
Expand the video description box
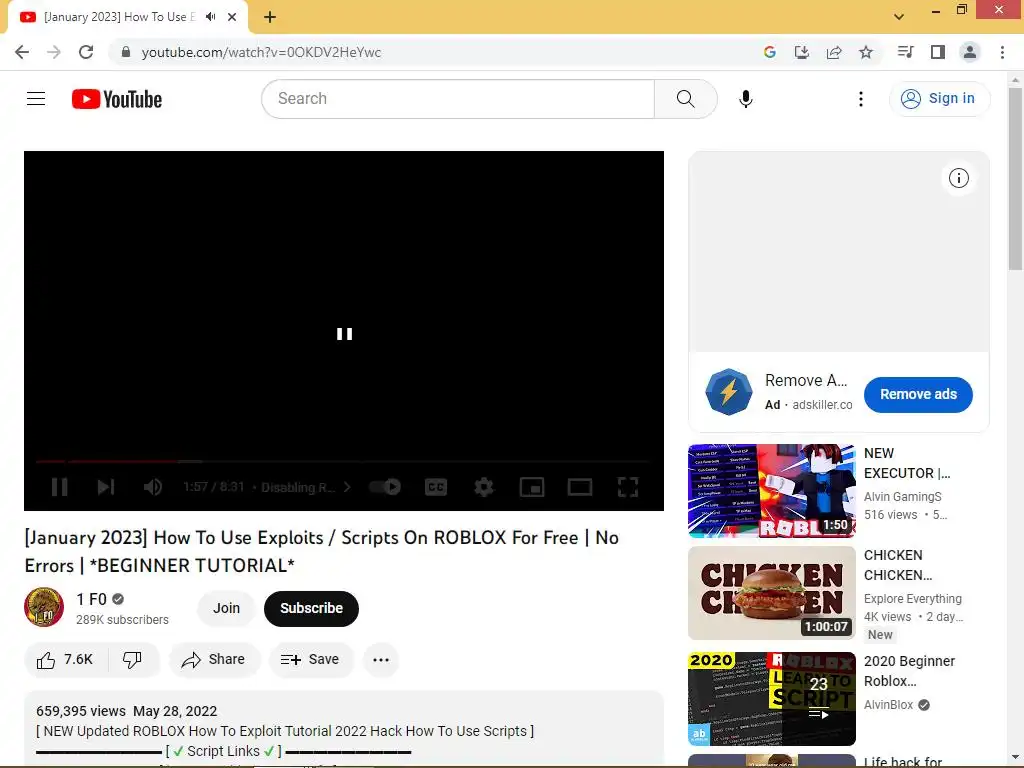tap(344, 729)
